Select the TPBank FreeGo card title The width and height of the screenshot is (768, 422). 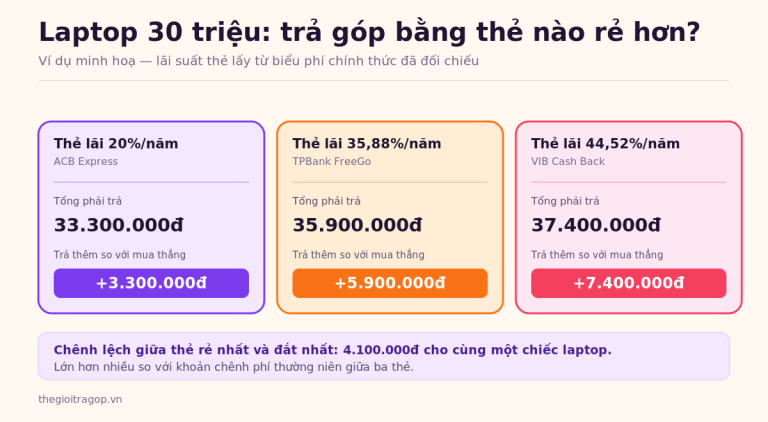coord(332,161)
